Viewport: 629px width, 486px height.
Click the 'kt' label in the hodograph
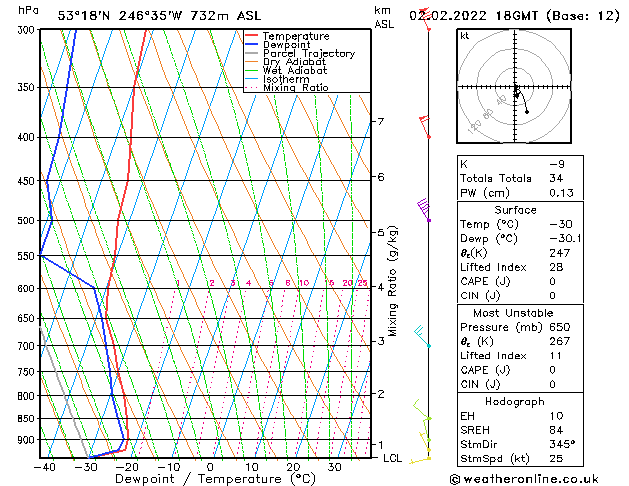pos(465,36)
